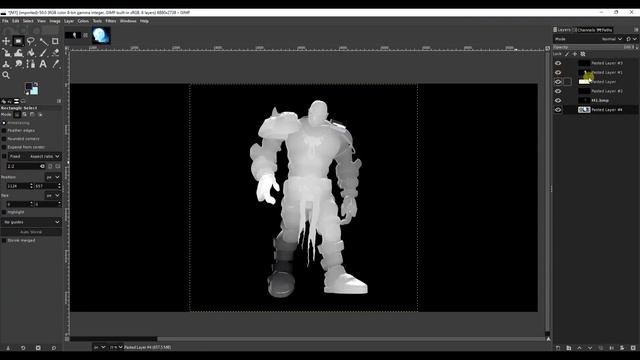Hide the Pasted Layer #2 layer
Image resolution: width=640 pixels, height=360 pixels.
pos(558,91)
